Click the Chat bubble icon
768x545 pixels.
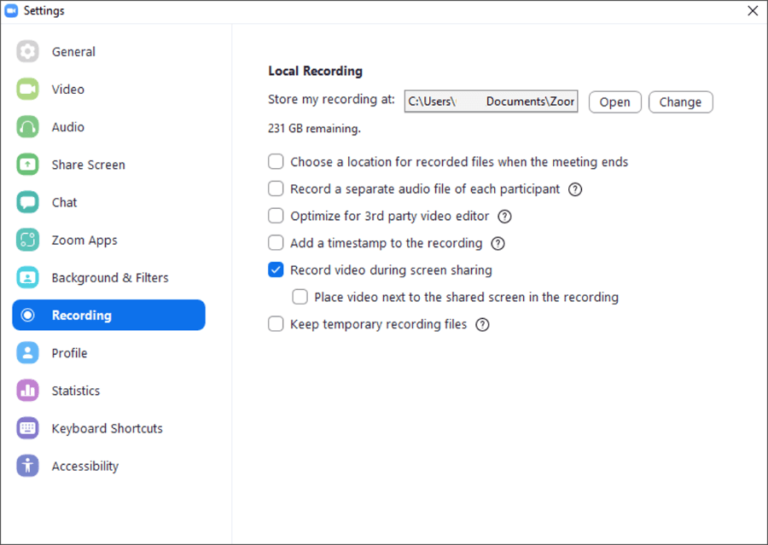pos(27,202)
